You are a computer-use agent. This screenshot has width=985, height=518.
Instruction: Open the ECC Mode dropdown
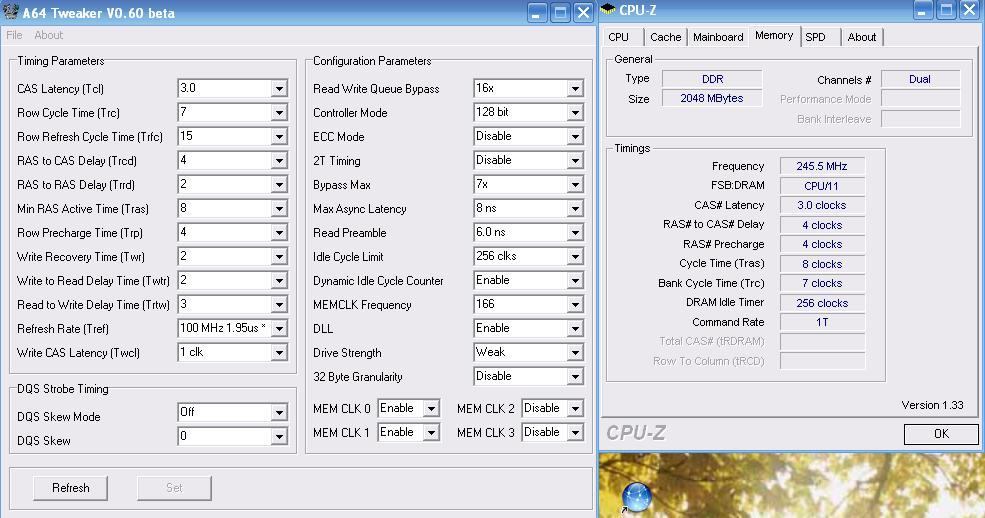[x=575, y=137]
